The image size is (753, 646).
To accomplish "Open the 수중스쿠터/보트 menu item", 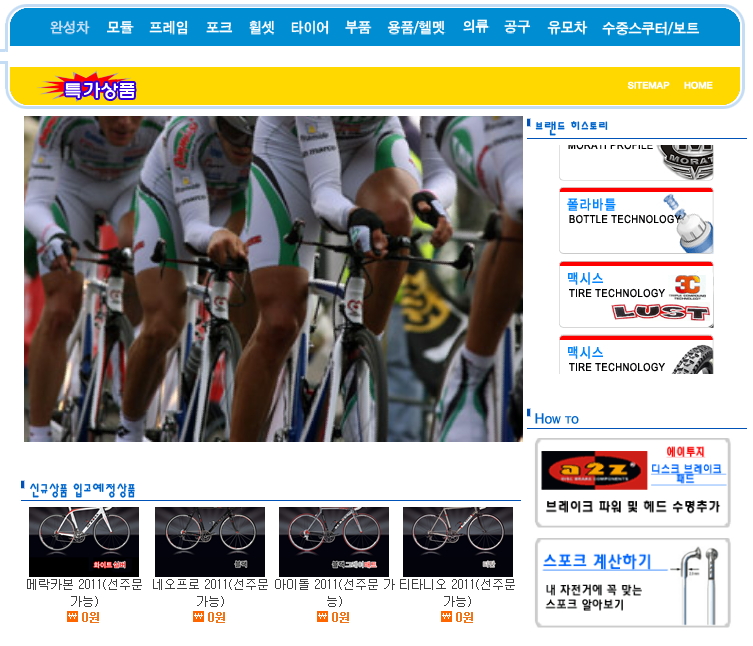I will [x=650, y=27].
